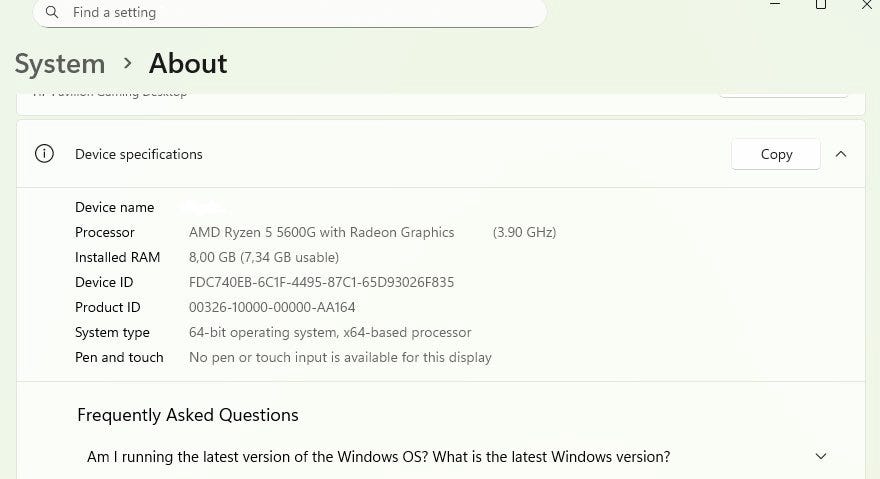Click the breadcrumb chevron between System and About
Image resolution: width=880 pixels, height=479 pixels.
point(127,63)
